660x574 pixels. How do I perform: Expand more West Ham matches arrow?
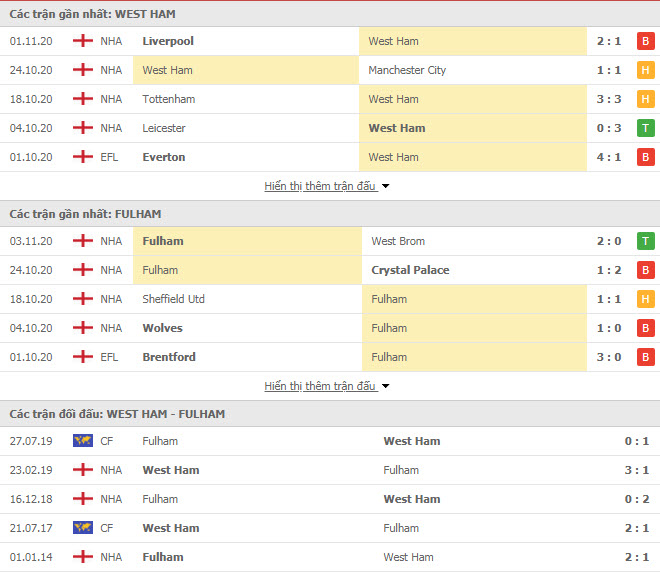click(386, 186)
